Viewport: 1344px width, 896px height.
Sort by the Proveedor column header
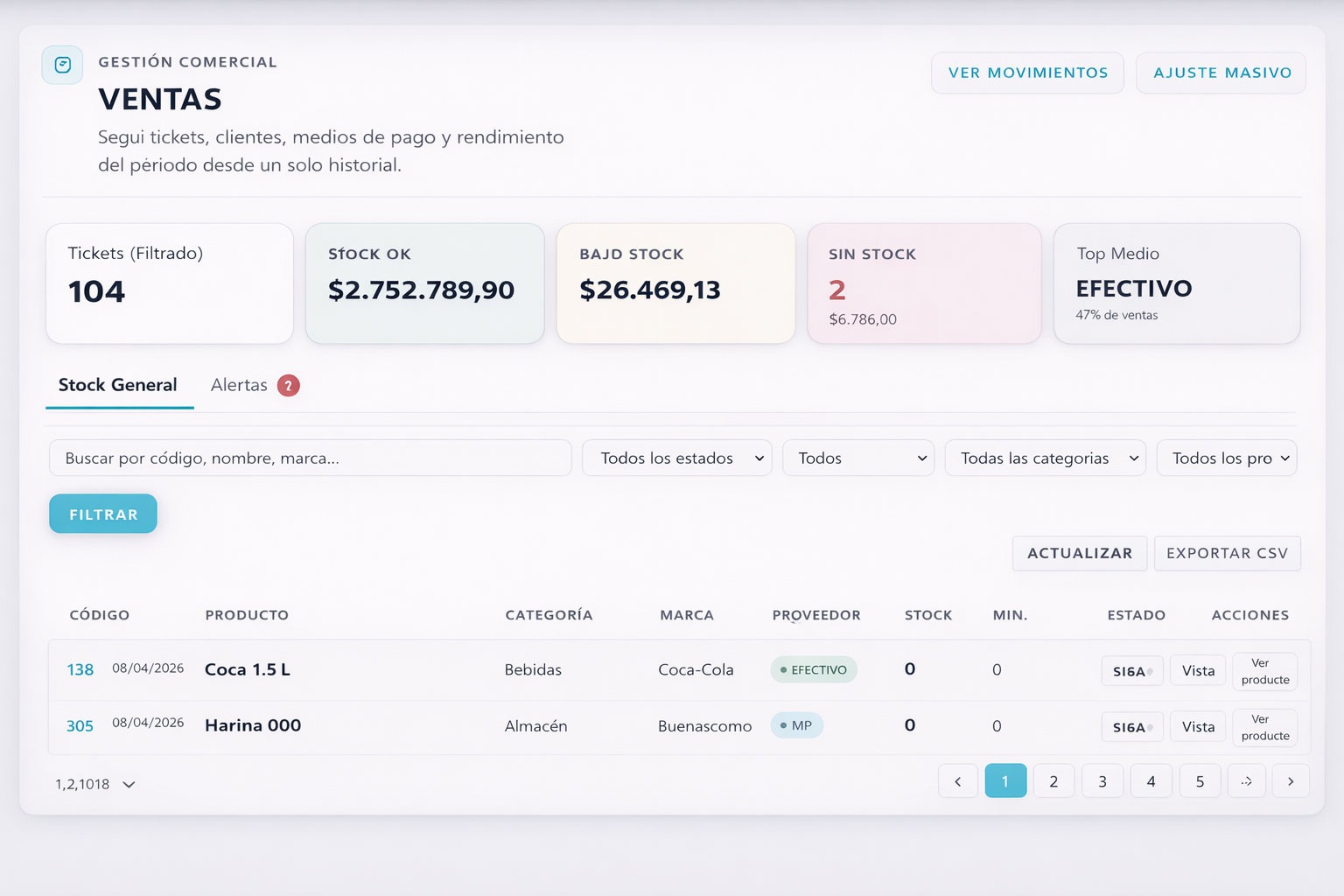point(816,615)
